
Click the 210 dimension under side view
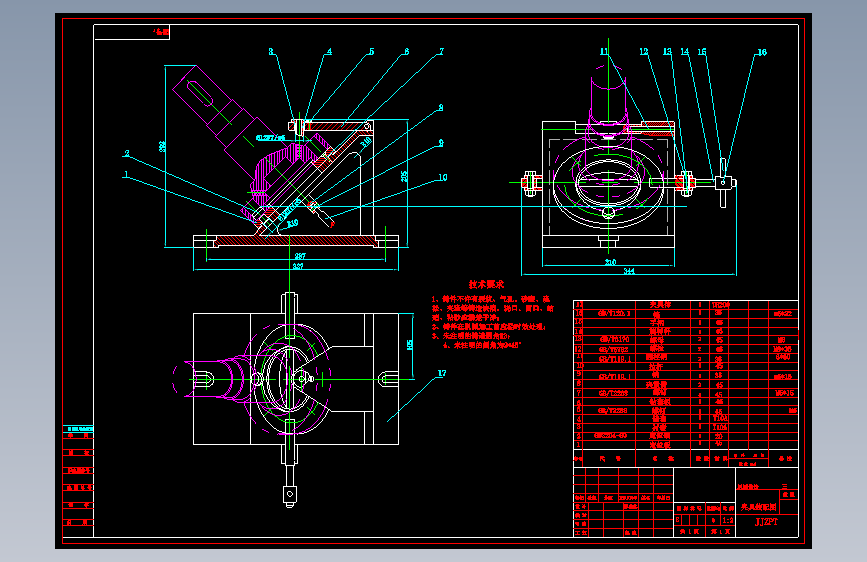tap(610, 262)
